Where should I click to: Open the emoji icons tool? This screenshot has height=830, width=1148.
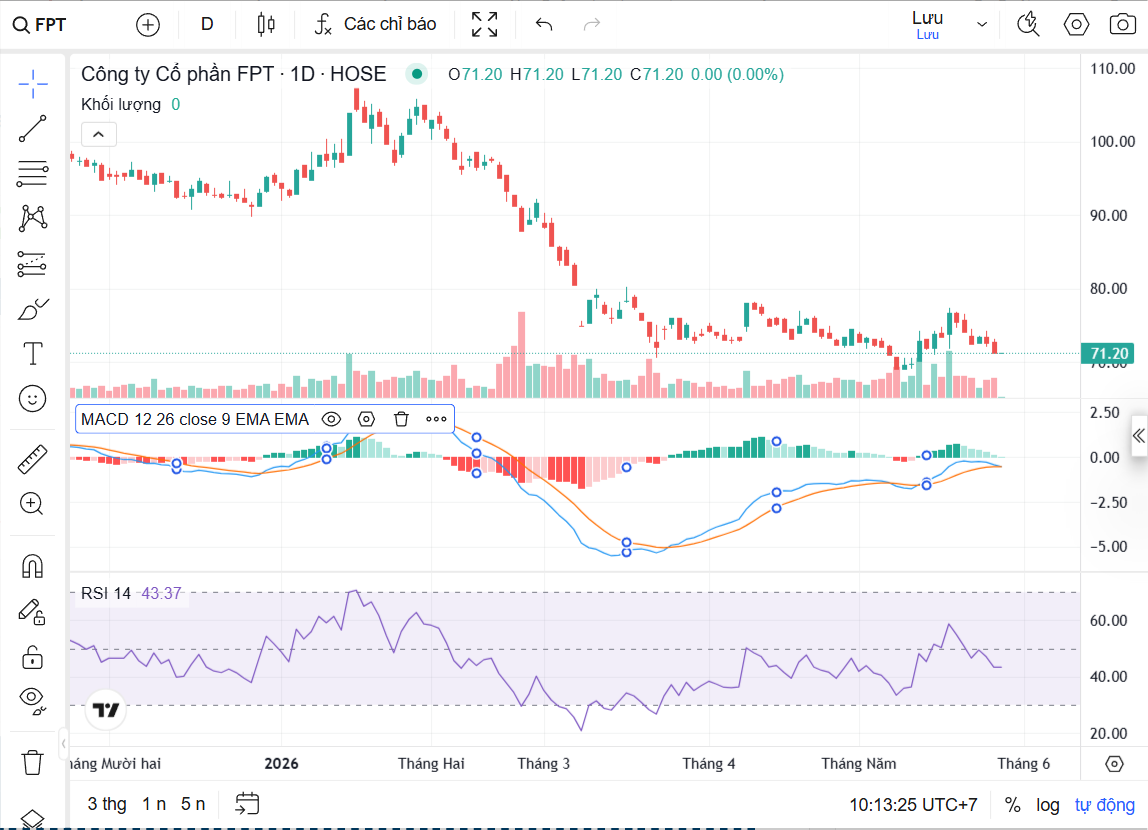click(x=33, y=399)
